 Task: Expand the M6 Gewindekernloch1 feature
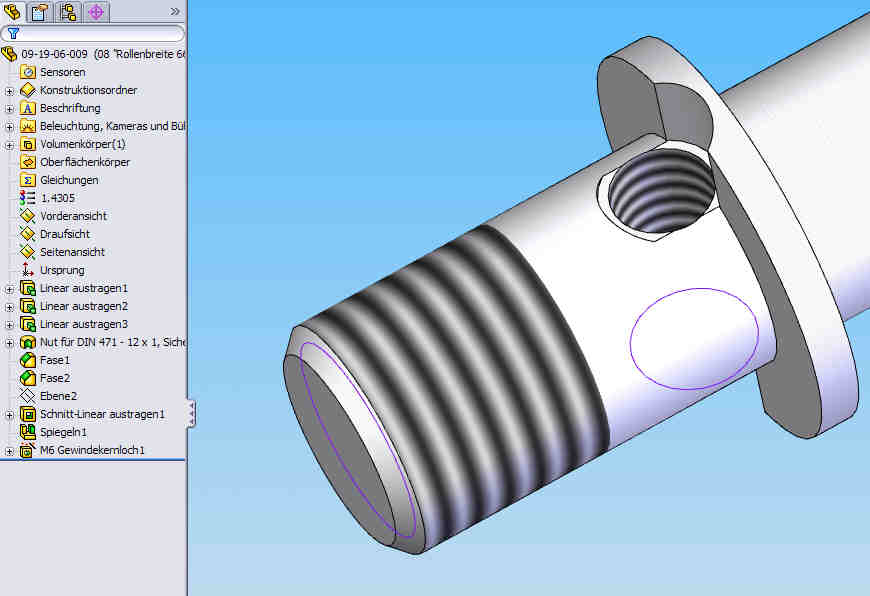[9, 451]
